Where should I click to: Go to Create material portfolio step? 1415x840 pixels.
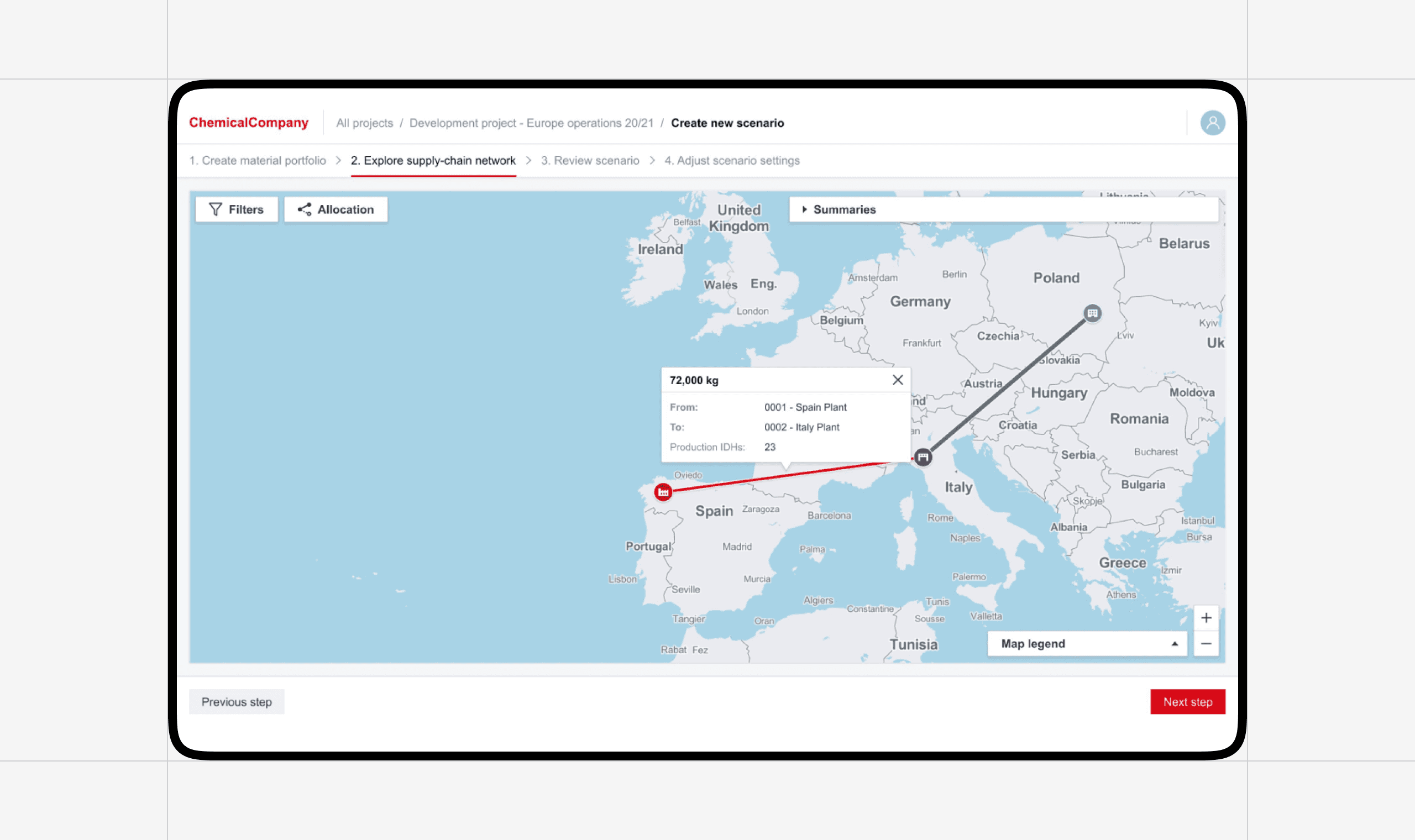pos(258,161)
